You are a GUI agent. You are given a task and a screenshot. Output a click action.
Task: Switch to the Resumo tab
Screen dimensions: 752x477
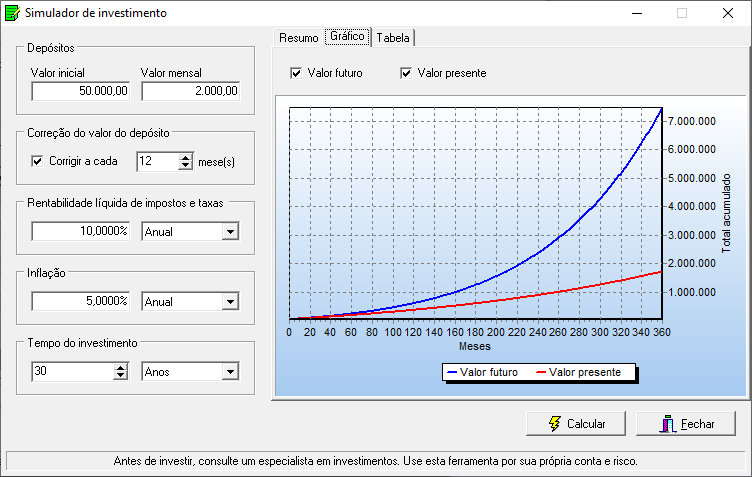(298, 38)
